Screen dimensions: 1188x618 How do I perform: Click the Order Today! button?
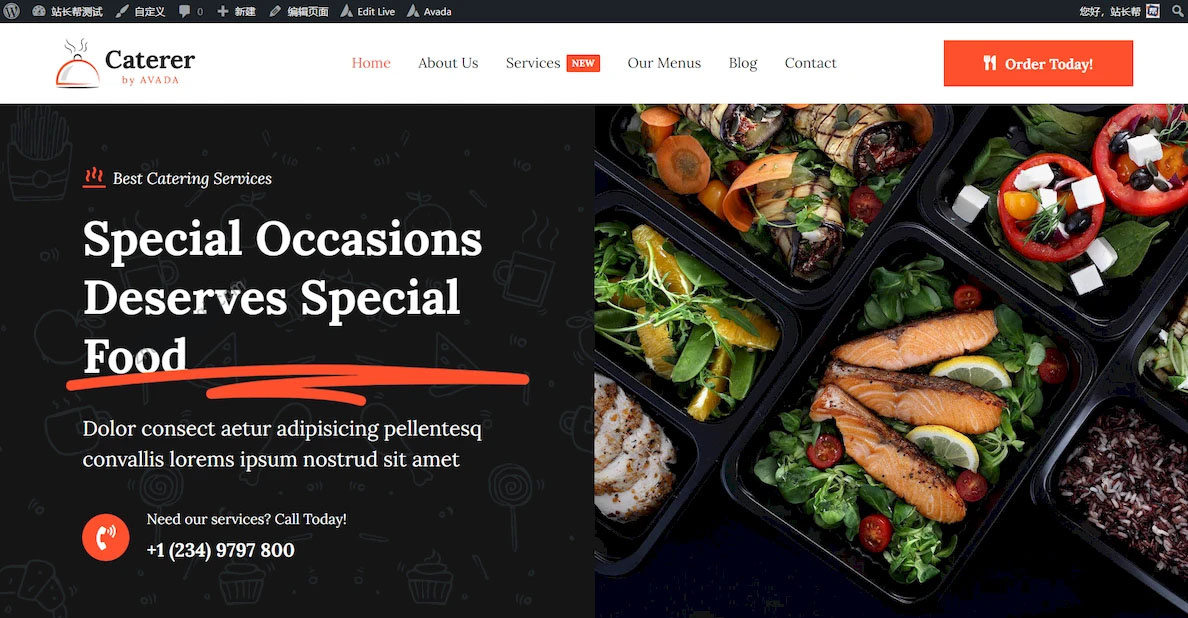pyautogui.click(x=1038, y=64)
